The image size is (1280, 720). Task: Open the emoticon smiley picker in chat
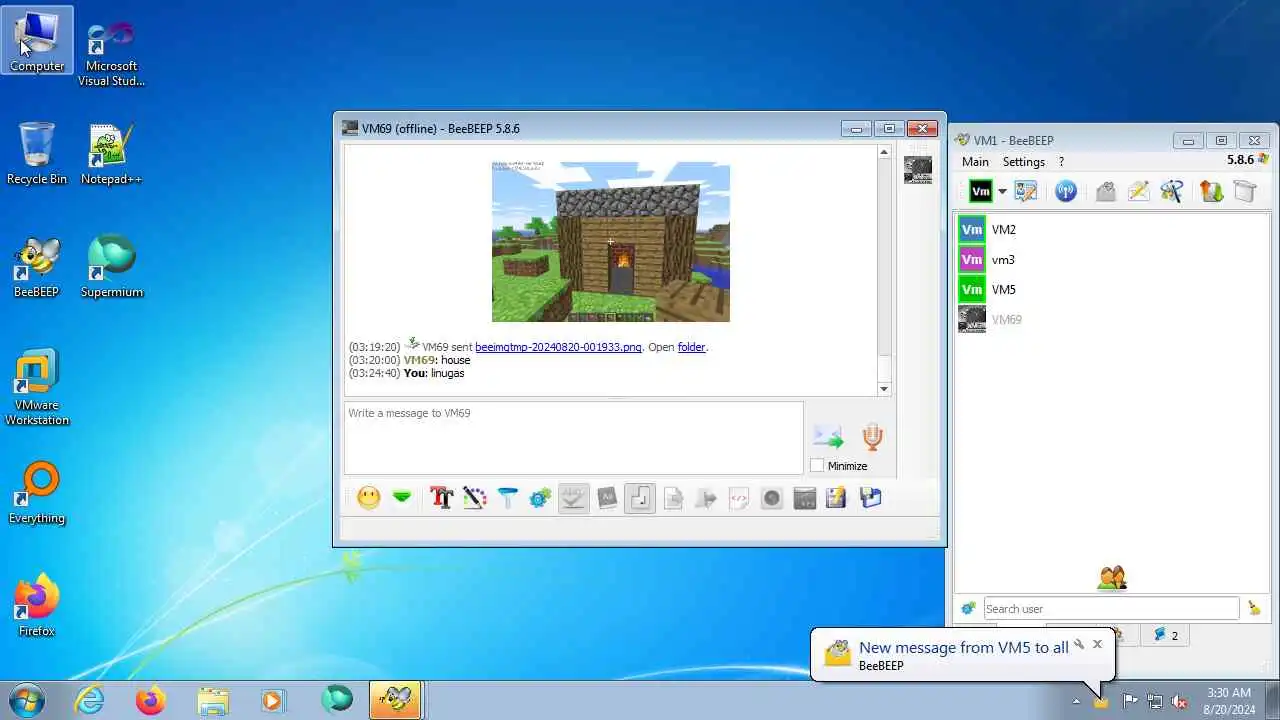tap(369, 498)
